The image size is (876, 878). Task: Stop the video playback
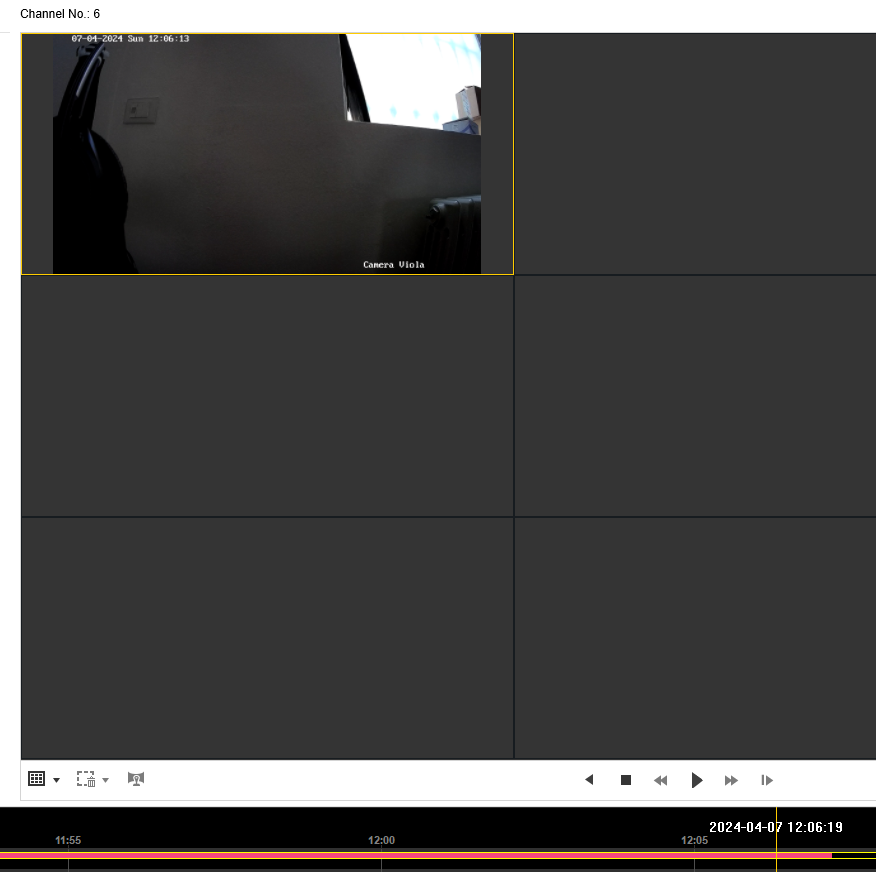click(626, 780)
